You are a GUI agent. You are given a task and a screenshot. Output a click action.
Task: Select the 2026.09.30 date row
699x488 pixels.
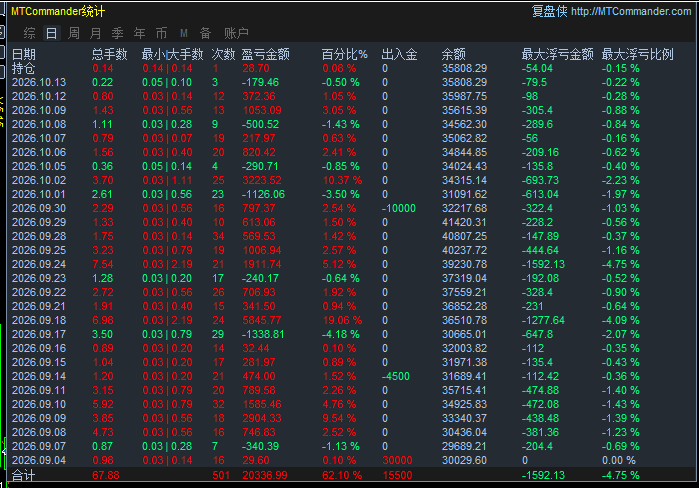[x=39, y=208]
